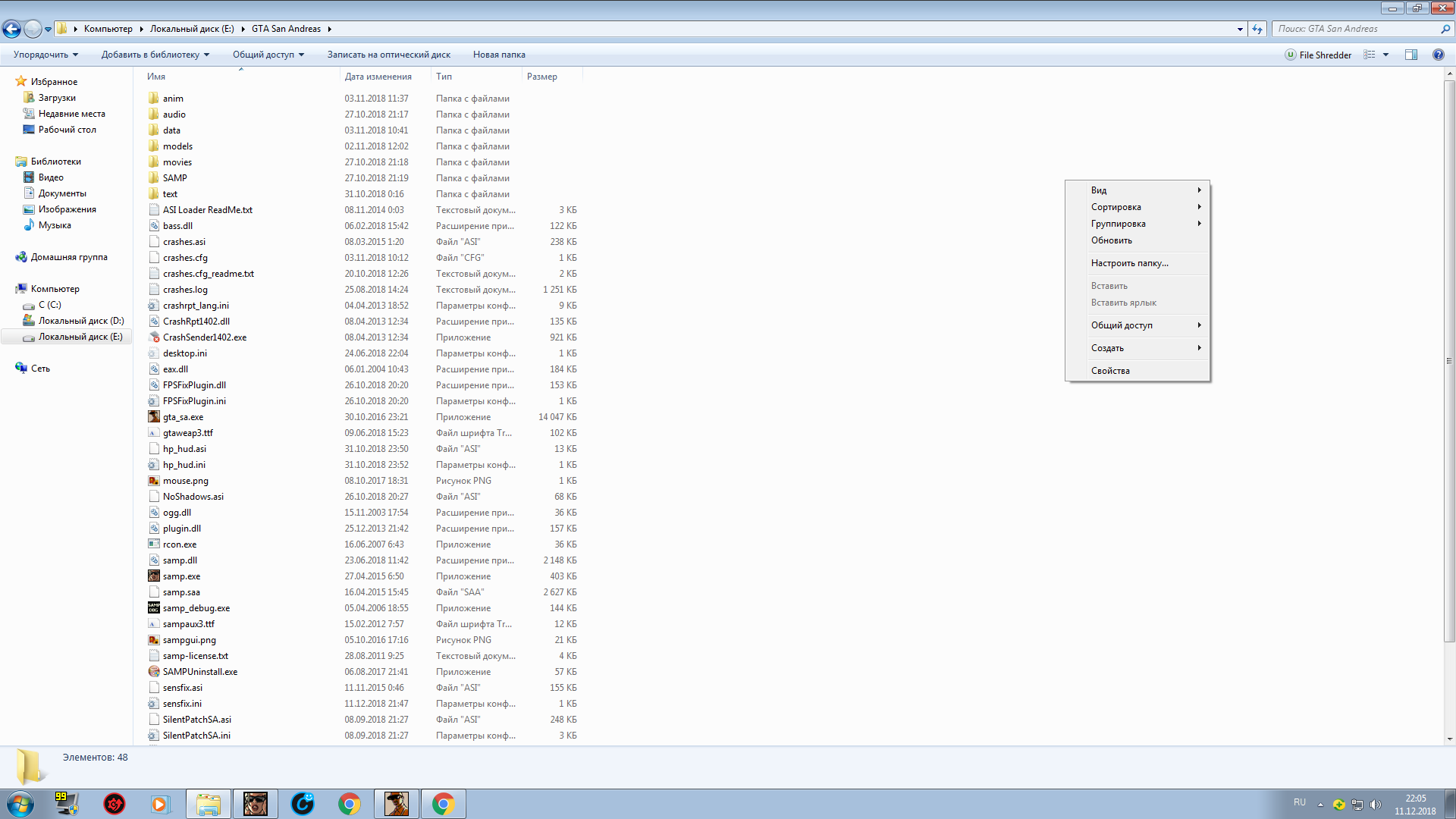
Task: Expand the breadcrumb arrow after Компьютер
Action: (141, 29)
